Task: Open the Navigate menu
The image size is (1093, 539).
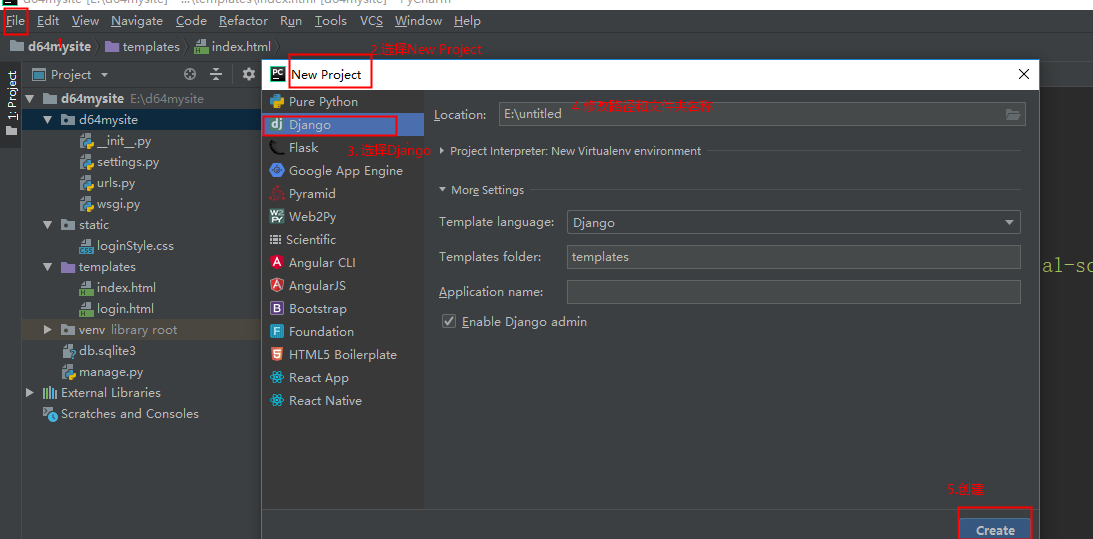Action: tap(137, 21)
